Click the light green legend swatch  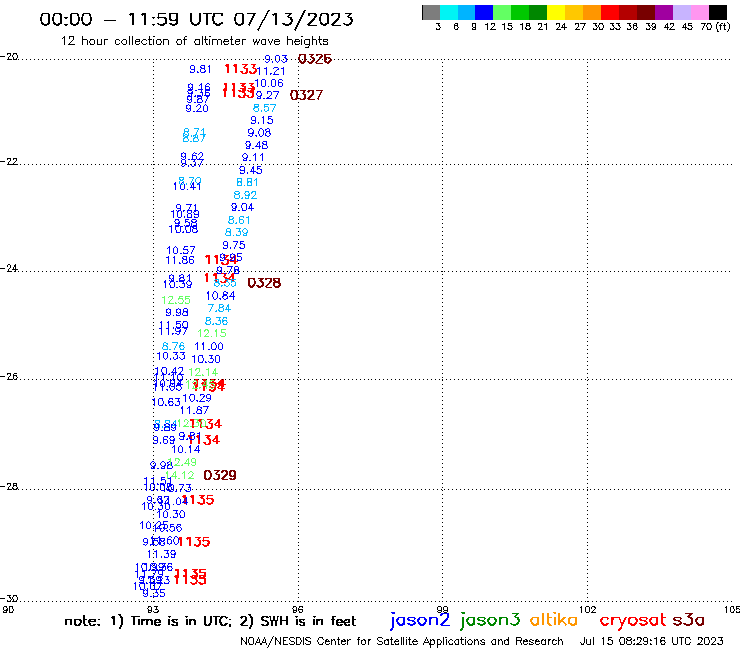pos(502,12)
